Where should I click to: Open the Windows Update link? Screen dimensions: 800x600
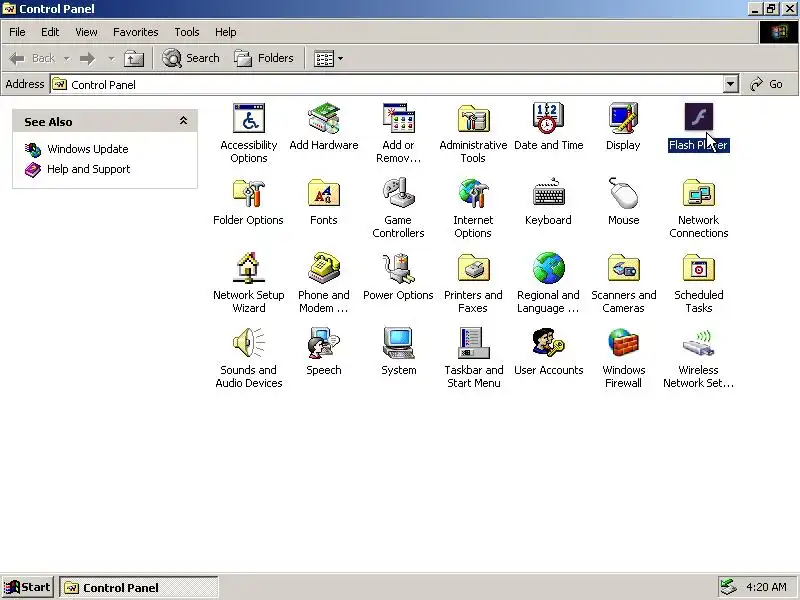[87, 149]
